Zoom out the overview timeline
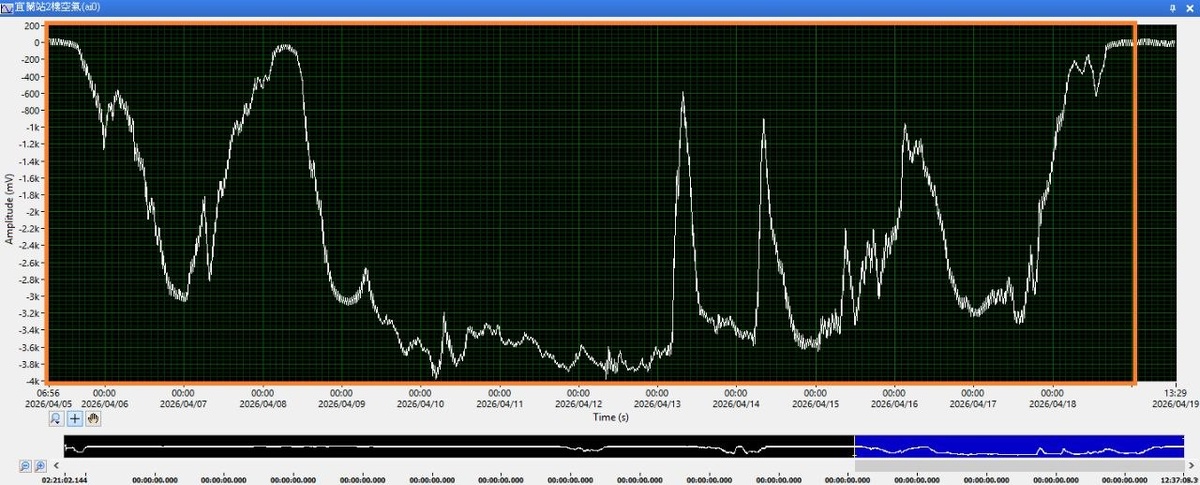This screenshot has height=485, width=1200. point(26,466)
